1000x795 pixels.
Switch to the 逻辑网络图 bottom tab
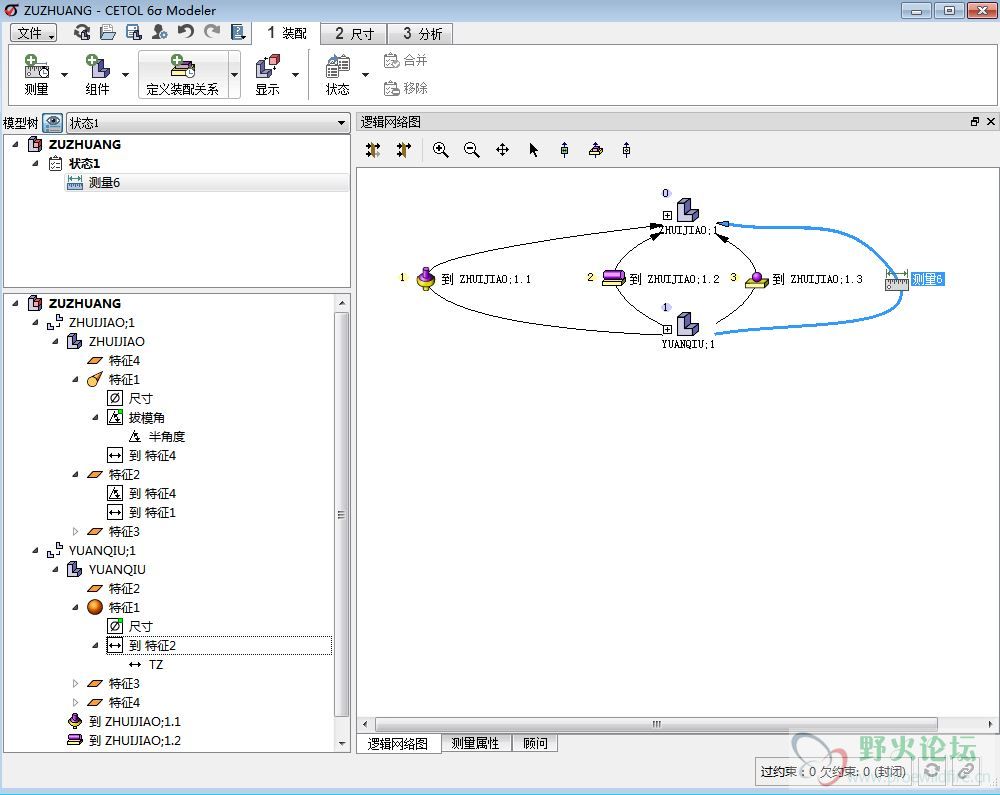[x=398, y=744]
